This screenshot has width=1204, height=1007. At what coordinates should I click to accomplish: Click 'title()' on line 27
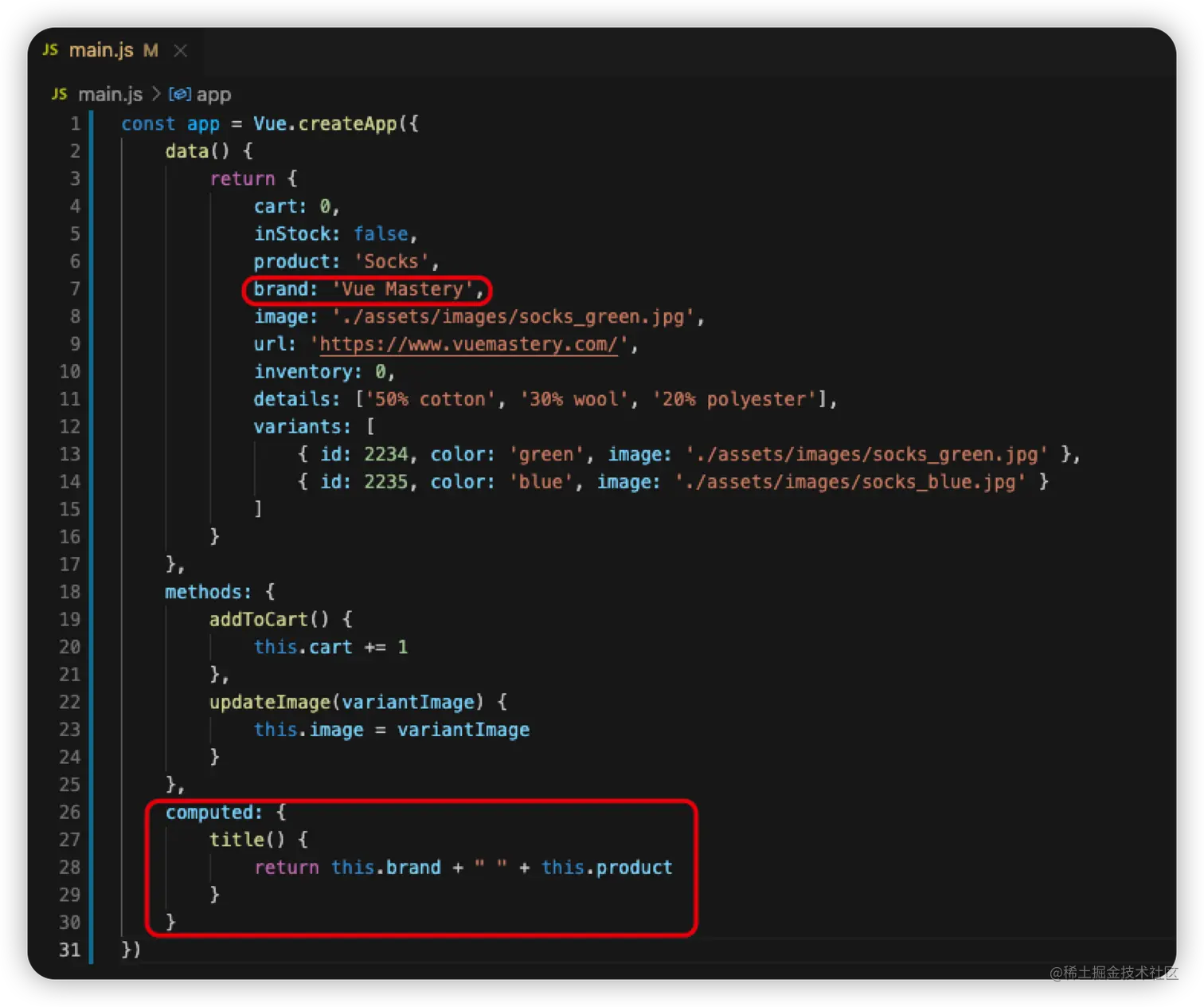[248, 840]
